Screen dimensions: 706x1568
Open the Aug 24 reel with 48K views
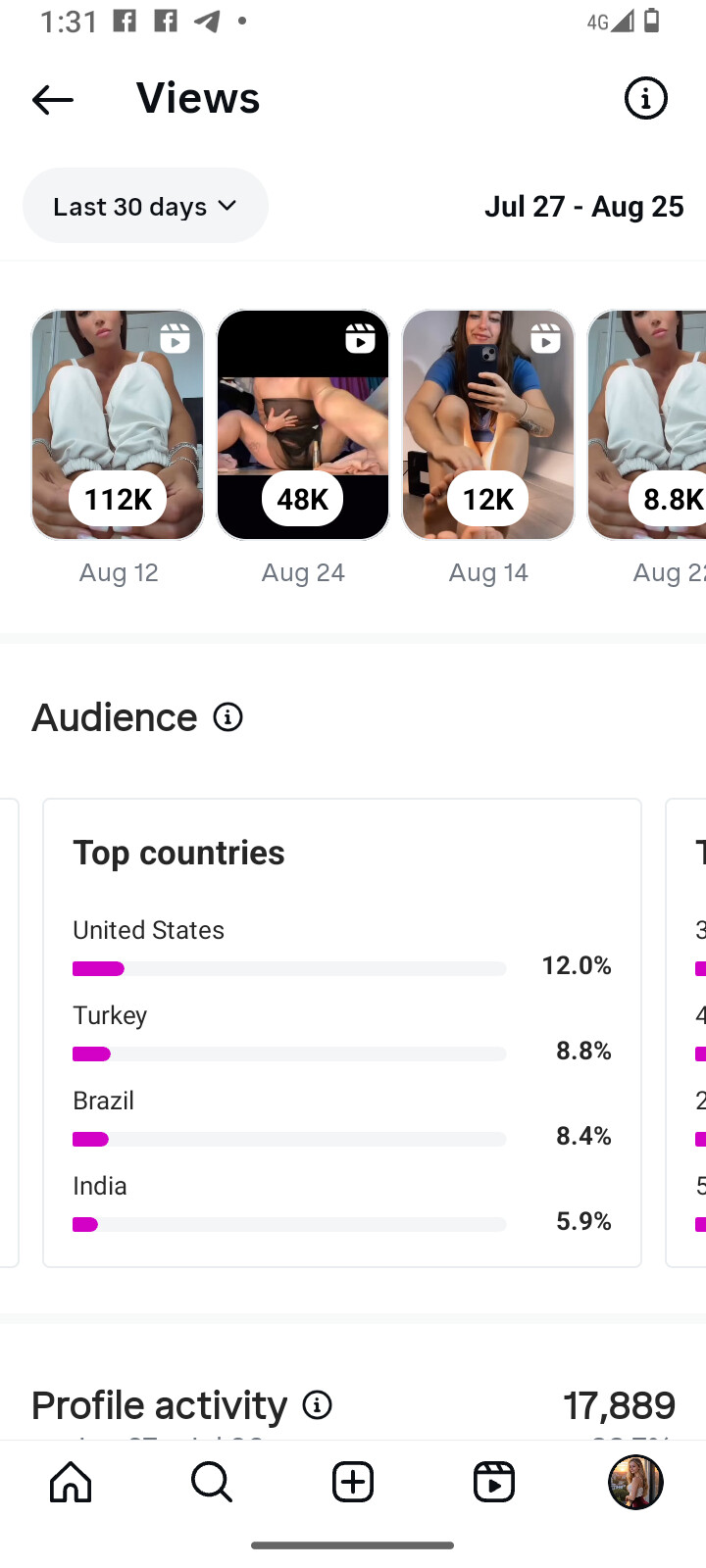pyautogui.click(x=303, y=424)
